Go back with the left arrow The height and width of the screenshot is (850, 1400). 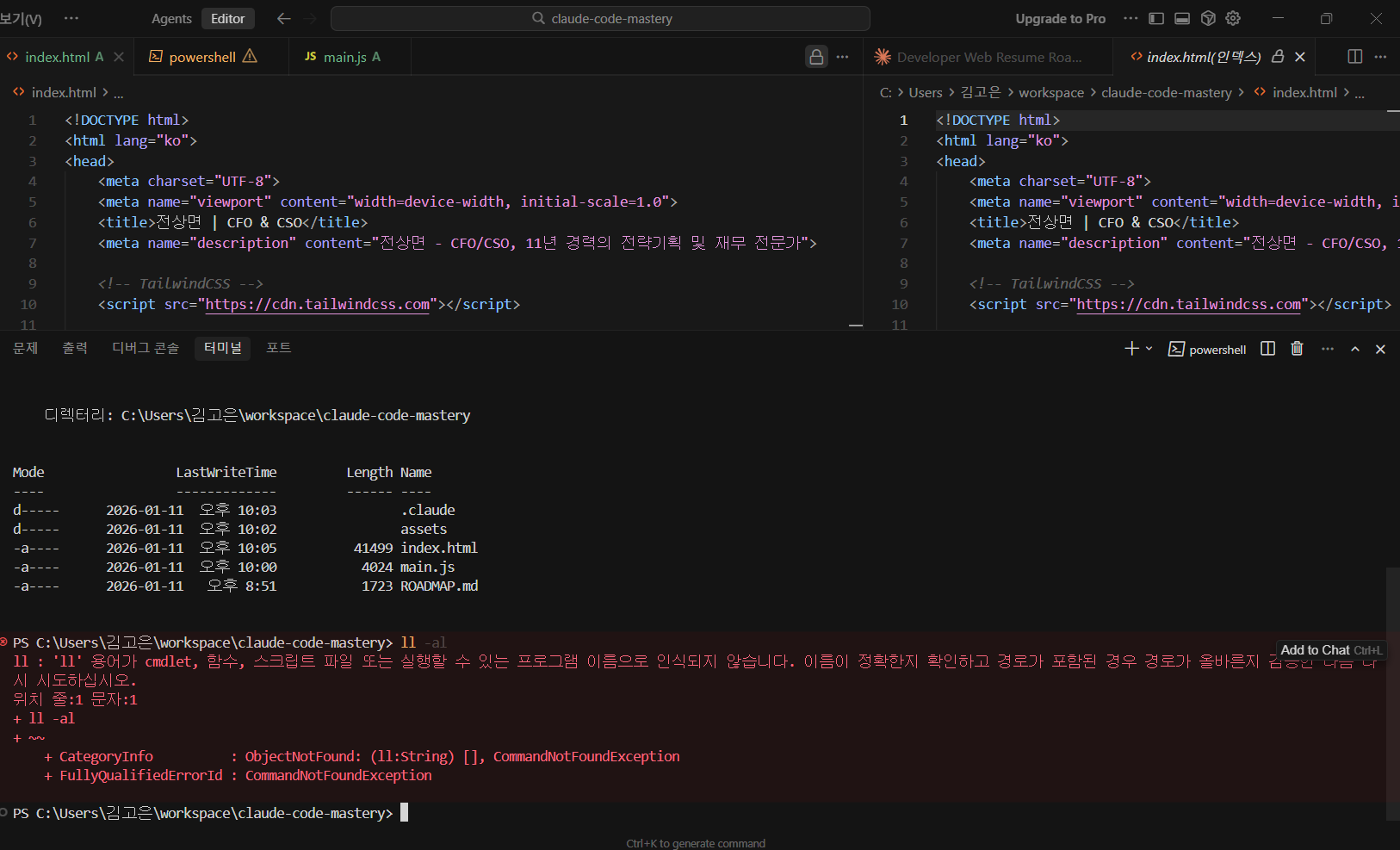point(283,18)
